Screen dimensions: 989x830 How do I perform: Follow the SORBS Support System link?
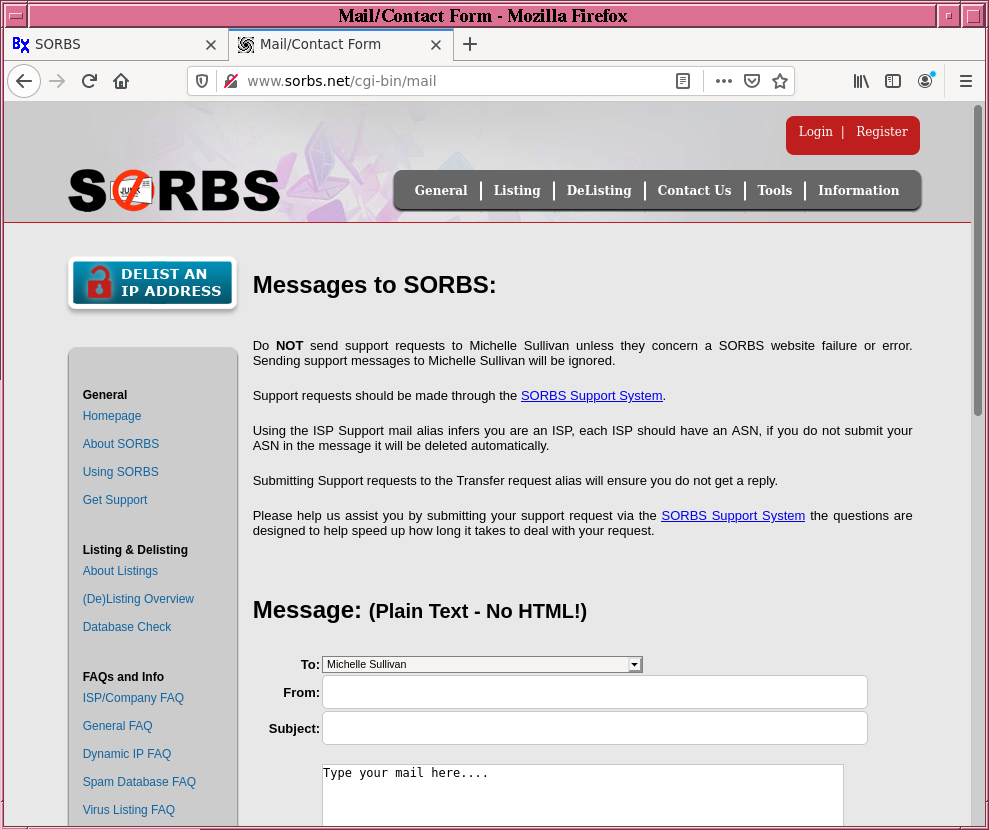[x=591, y=396]
